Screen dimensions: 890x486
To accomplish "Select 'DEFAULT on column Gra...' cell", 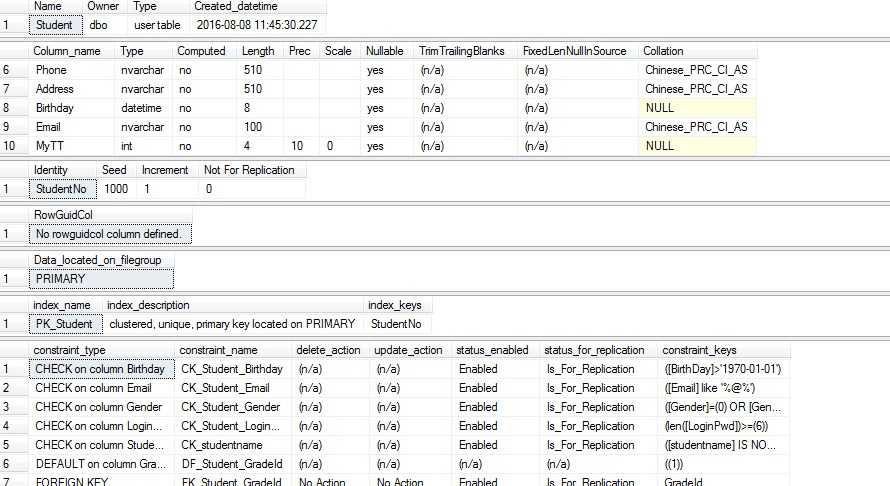I will (x=101, y=464).
